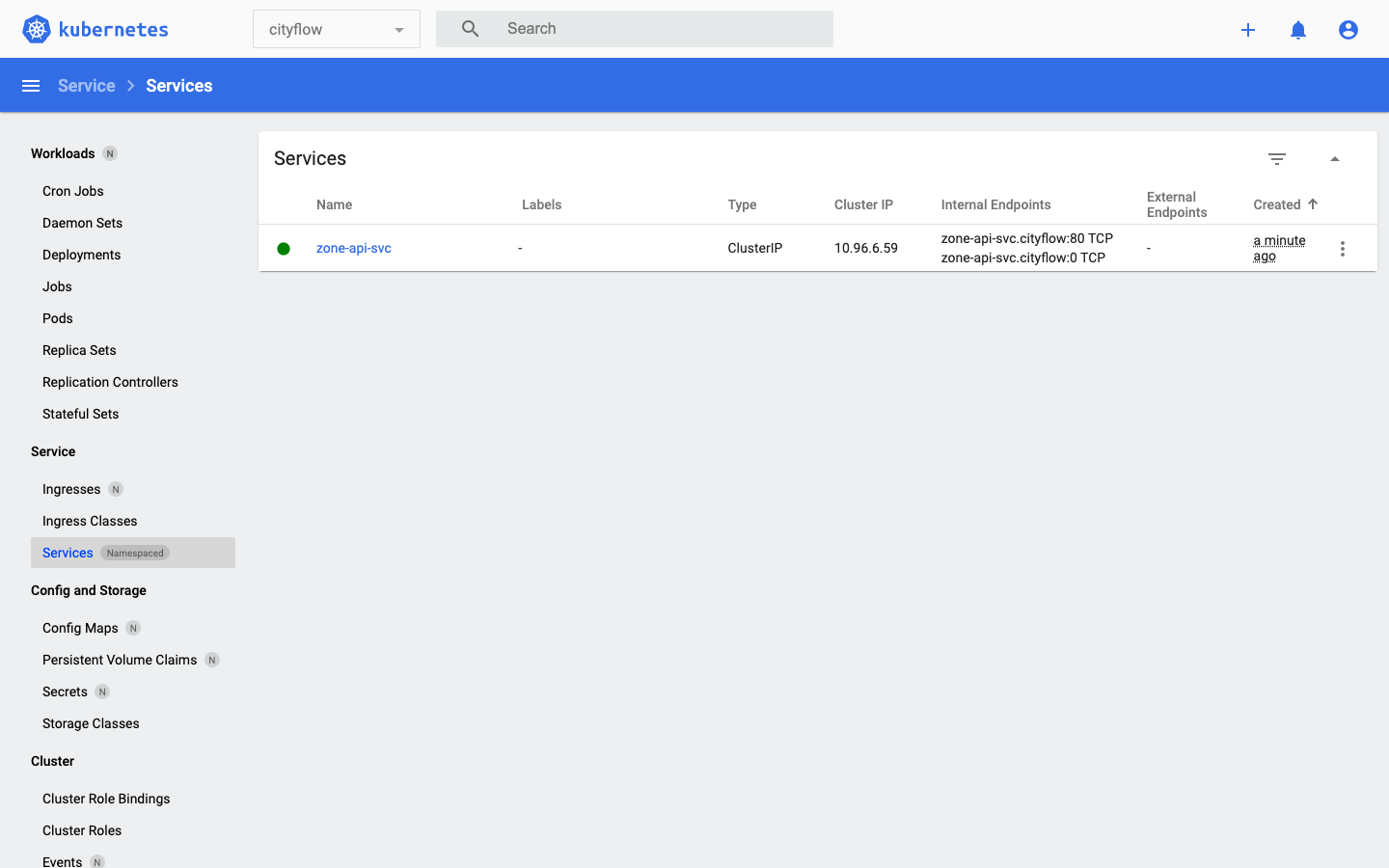
Task: Click the Cluster IP value 10.96.6.59
Action: [866, 248]
